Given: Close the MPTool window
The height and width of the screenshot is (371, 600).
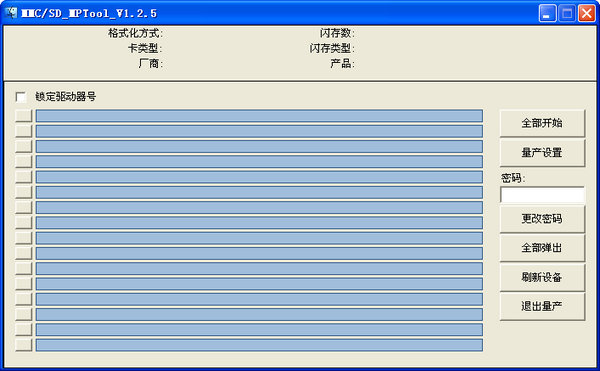Looking at the screenshot, I should point(587,13).
